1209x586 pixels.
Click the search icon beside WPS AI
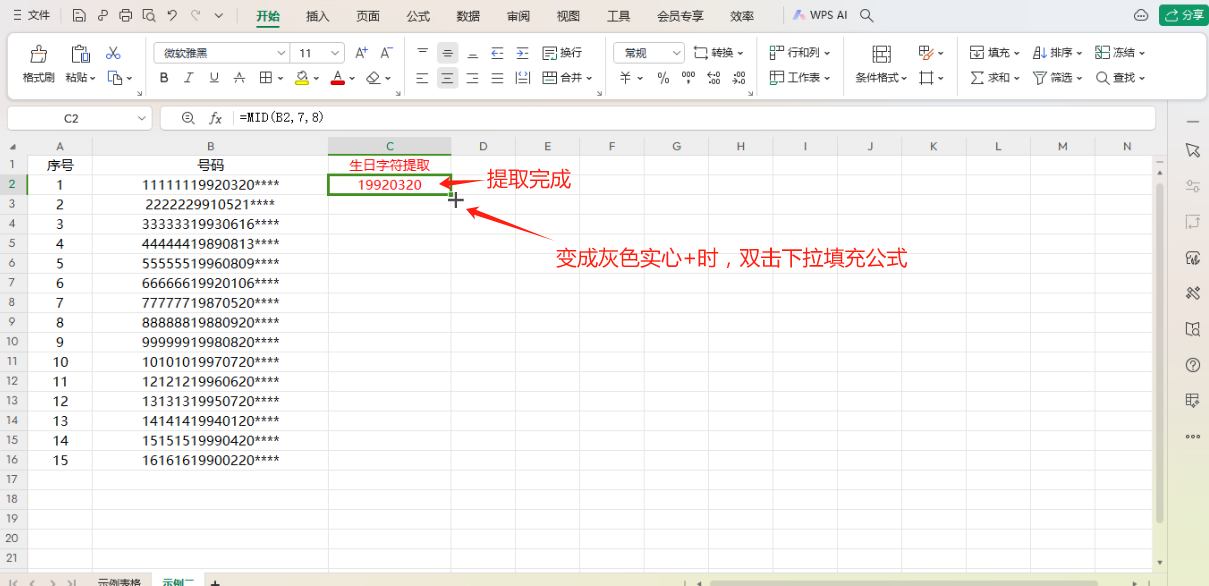point(867,16)
